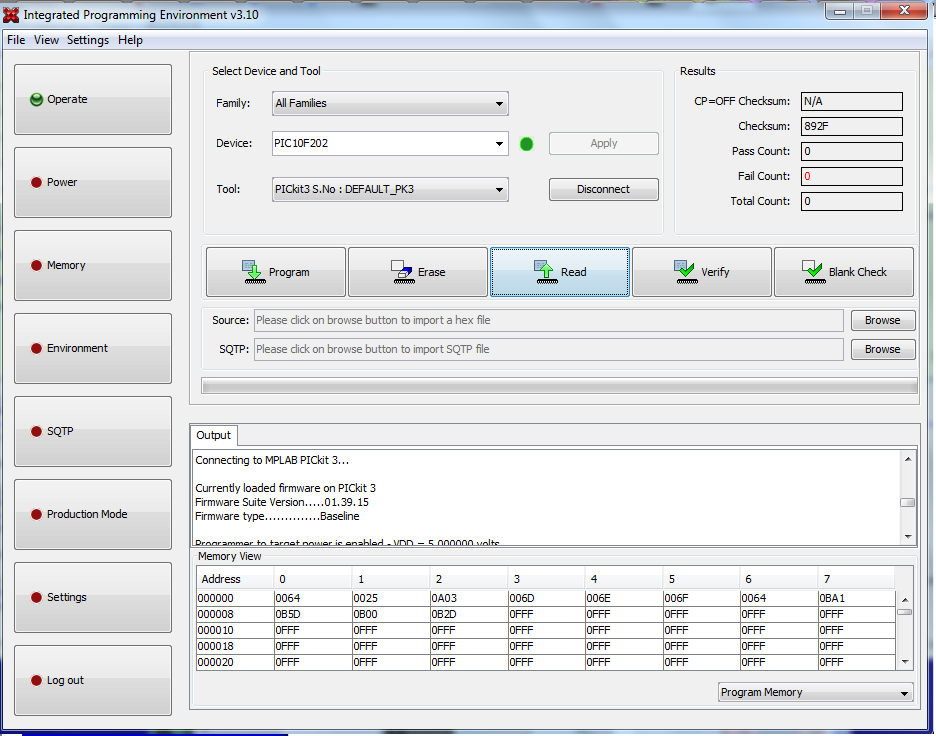Viewport: 936px width, 736px height.
Task: Click the red indicator beside Log out
Action: [36, 680]
